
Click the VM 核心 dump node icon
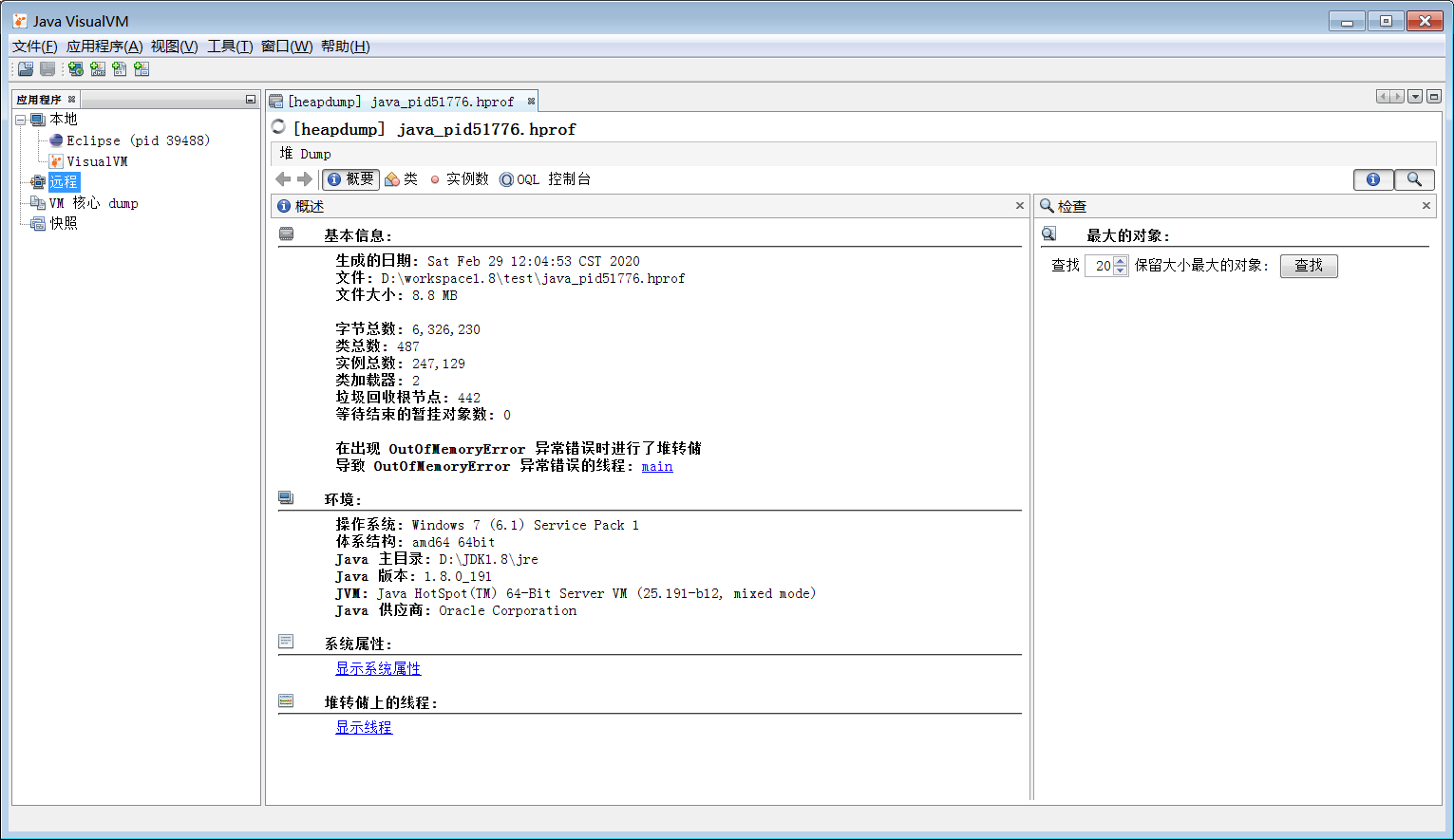(x=38, y=203)
